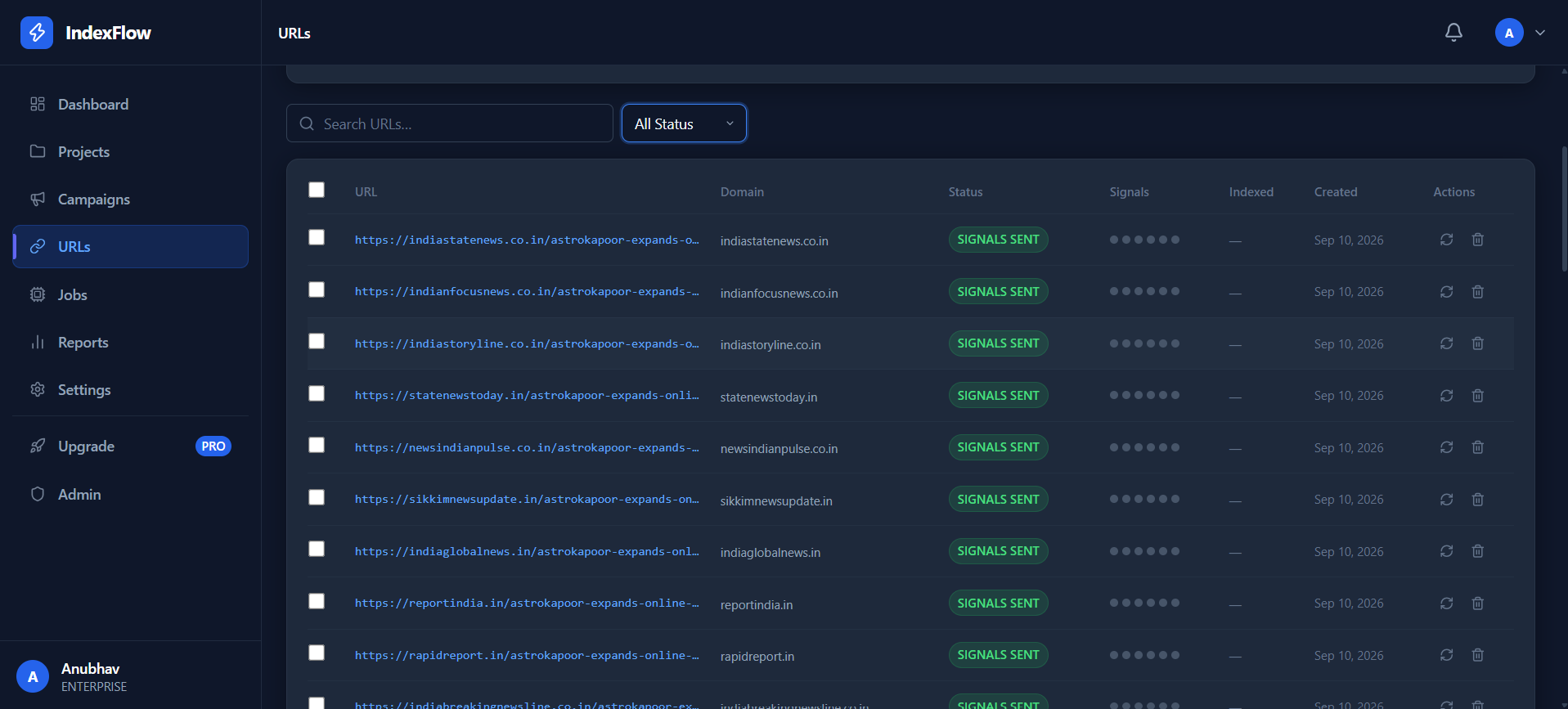
Task: Select URLs in the sidebar
Action: coord(131,246)
